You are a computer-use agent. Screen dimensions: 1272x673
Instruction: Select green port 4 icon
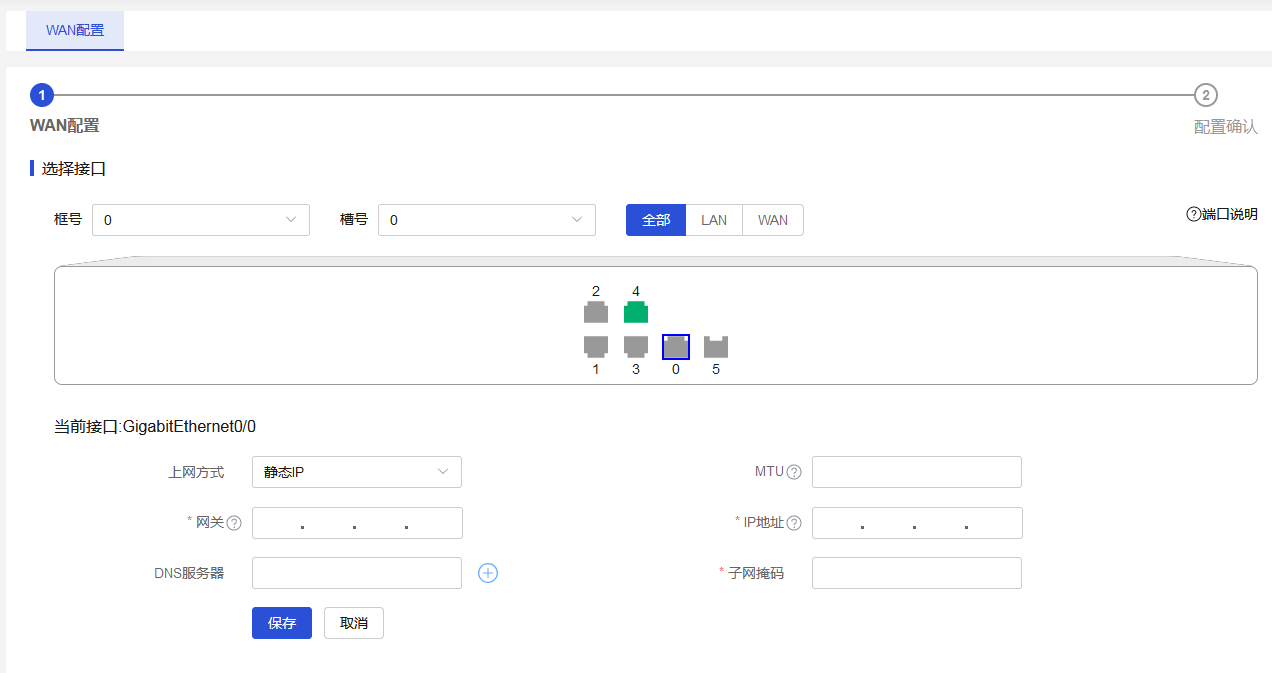click(636, 313)
